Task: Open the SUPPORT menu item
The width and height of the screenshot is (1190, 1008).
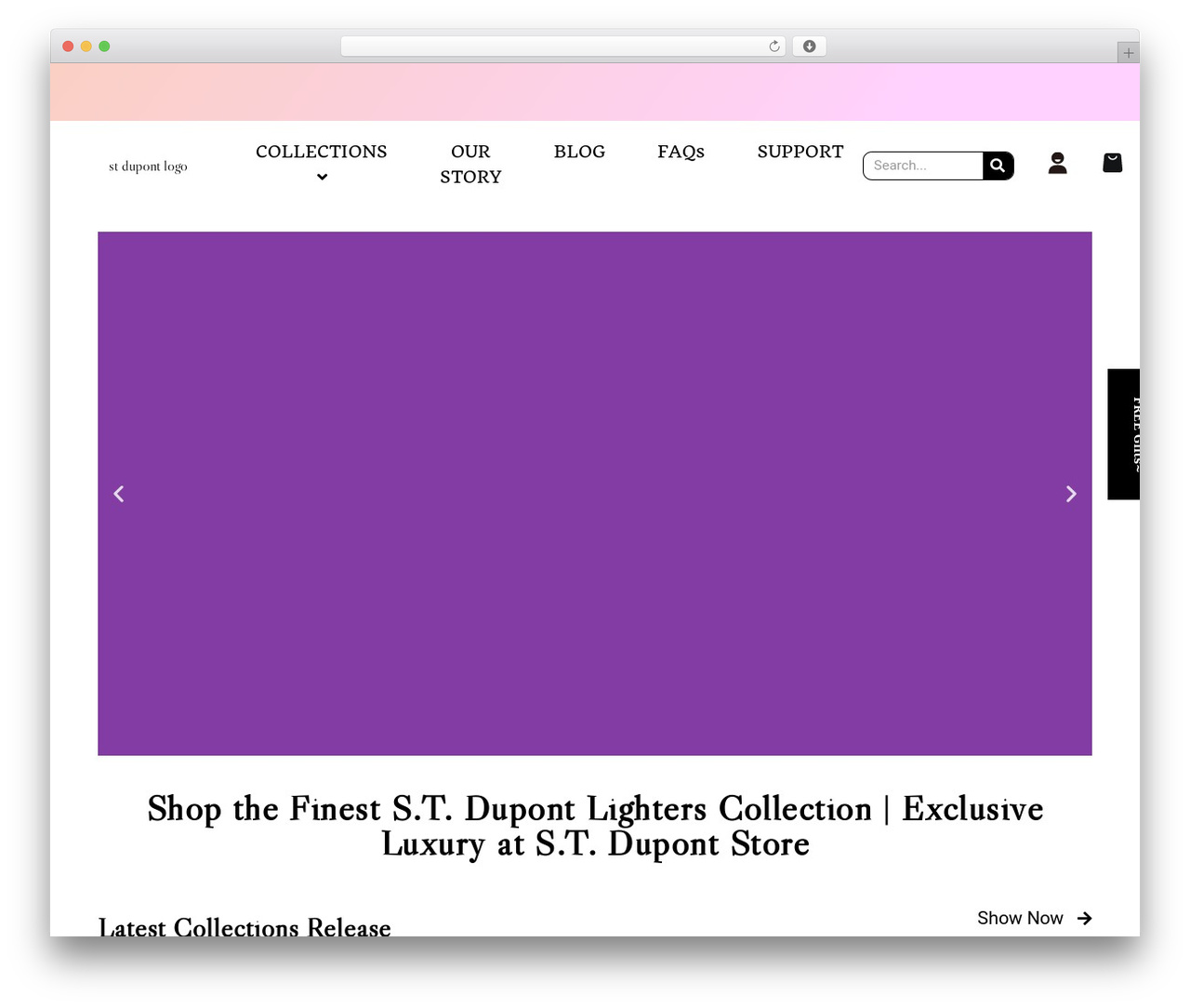Action: pos(800,152)
